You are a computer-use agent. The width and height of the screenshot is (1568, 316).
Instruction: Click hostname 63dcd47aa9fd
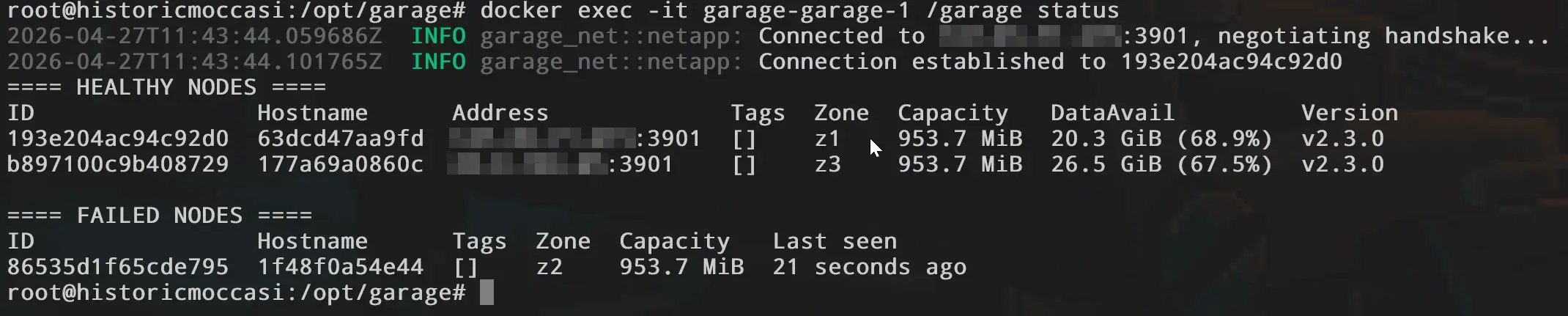coord(341,139)
